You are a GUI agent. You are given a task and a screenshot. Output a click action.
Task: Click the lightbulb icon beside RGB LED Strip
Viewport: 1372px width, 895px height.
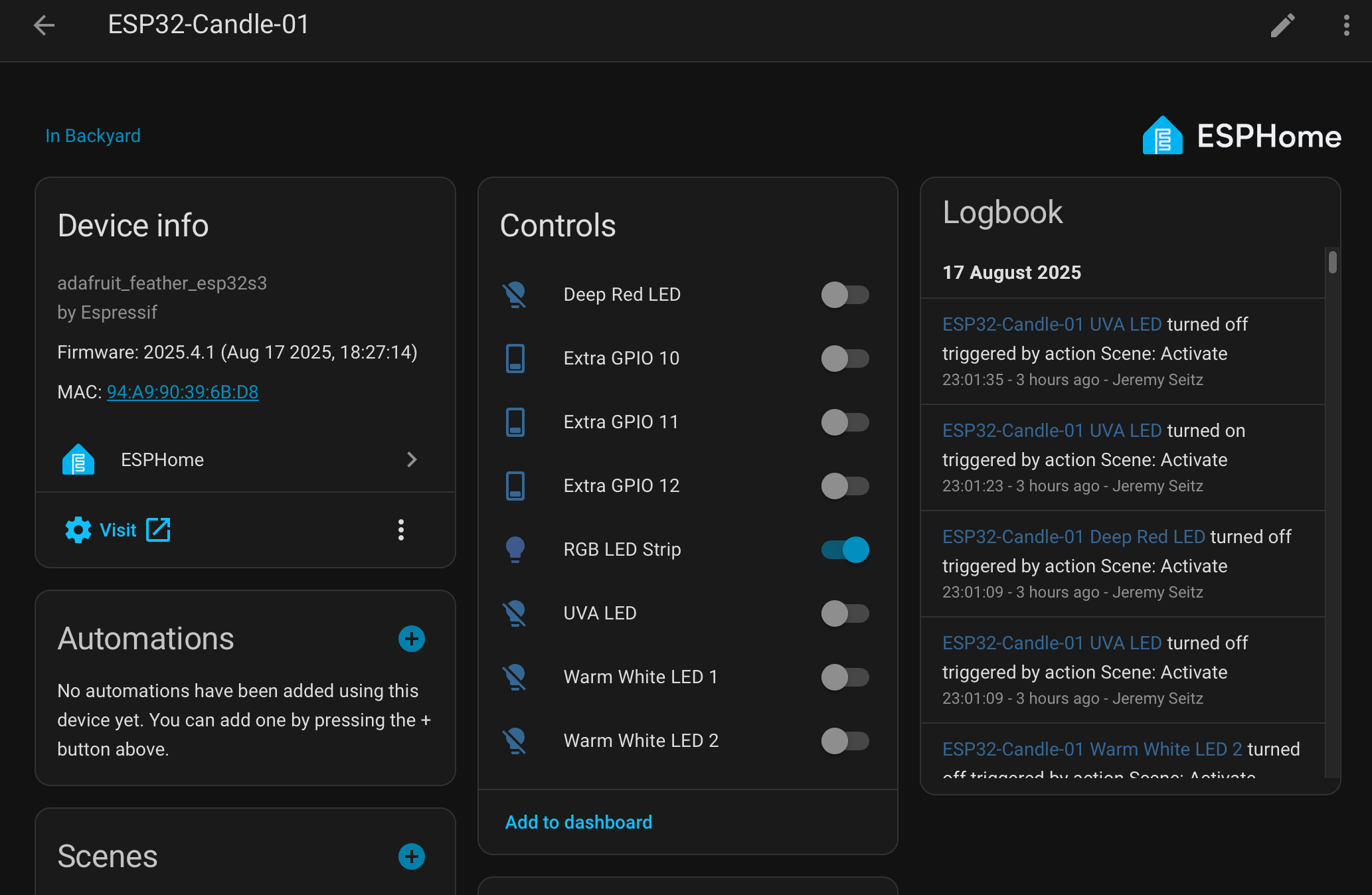click(516, 549)
